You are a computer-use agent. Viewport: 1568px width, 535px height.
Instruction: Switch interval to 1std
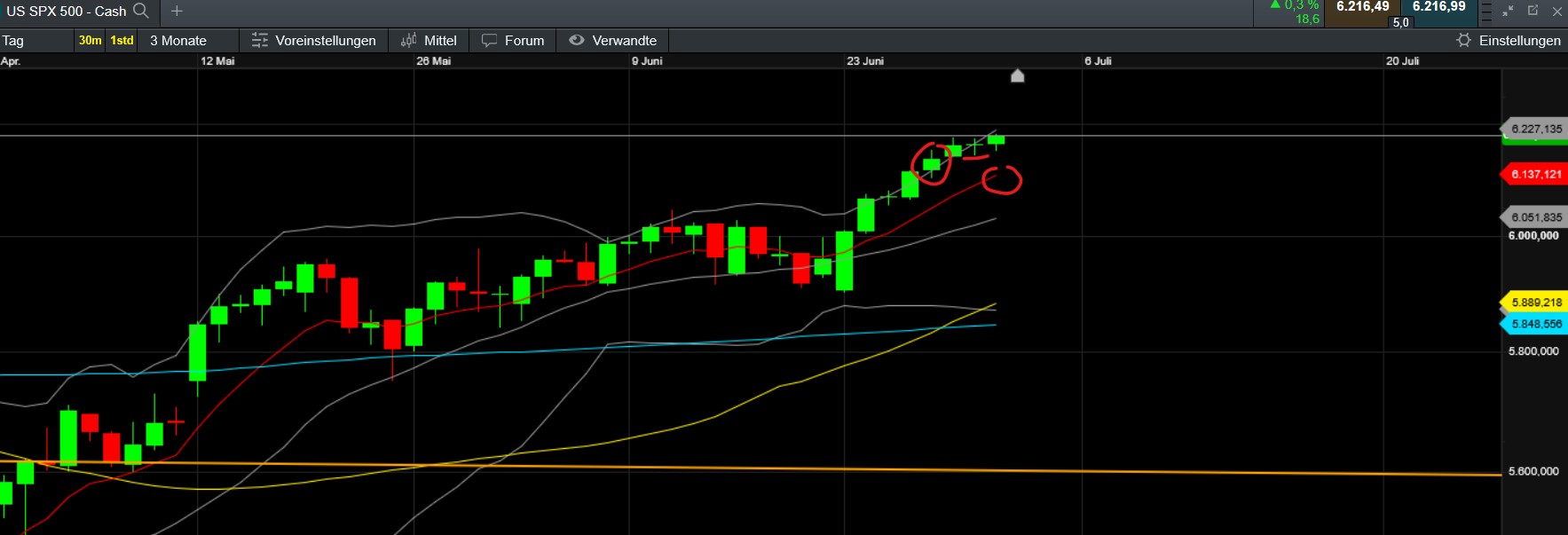click(122, 40)
